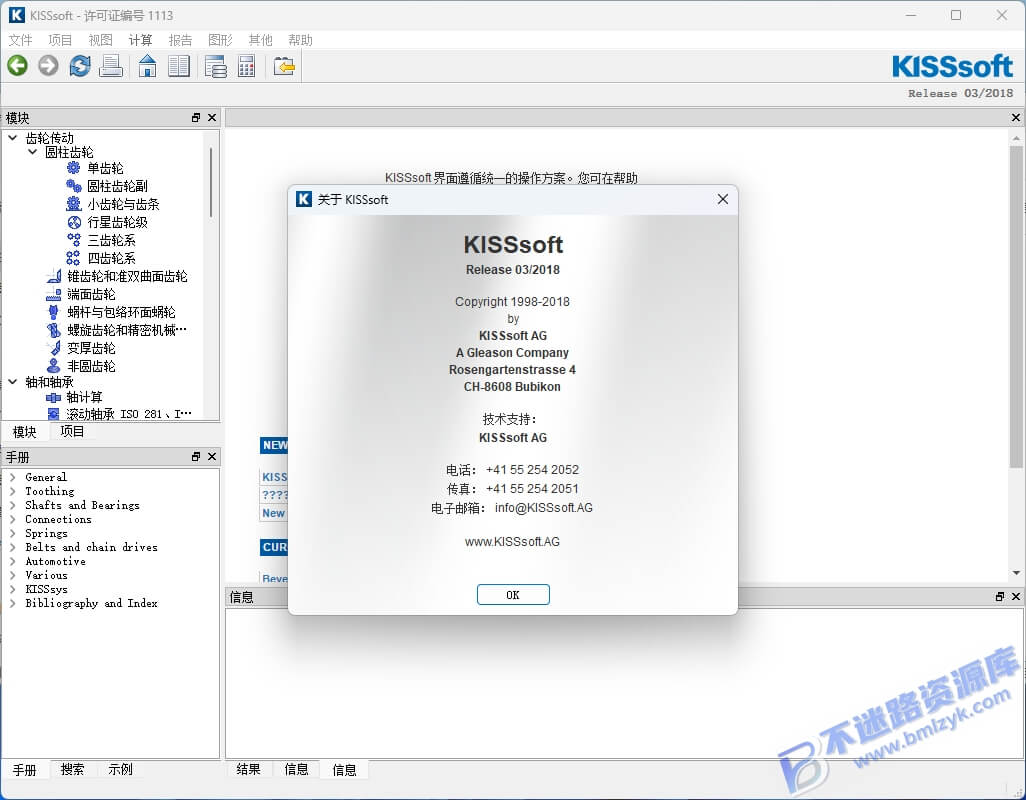Close the 关于 KISSsoft dialog
The height and width of the screenshot is (800, 1026).
click(x=722, y=199)
